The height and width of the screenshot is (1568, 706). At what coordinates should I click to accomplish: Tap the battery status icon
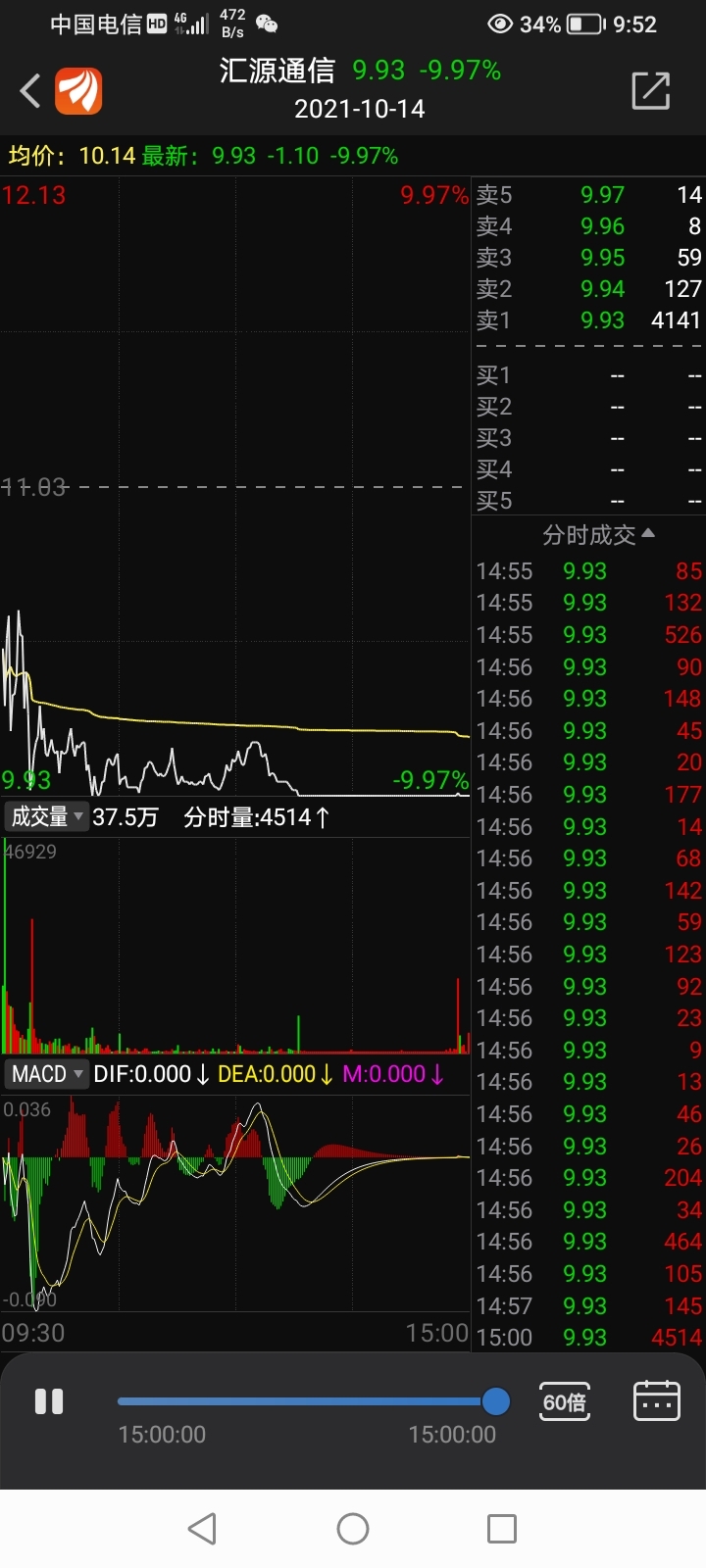(586, 24)
